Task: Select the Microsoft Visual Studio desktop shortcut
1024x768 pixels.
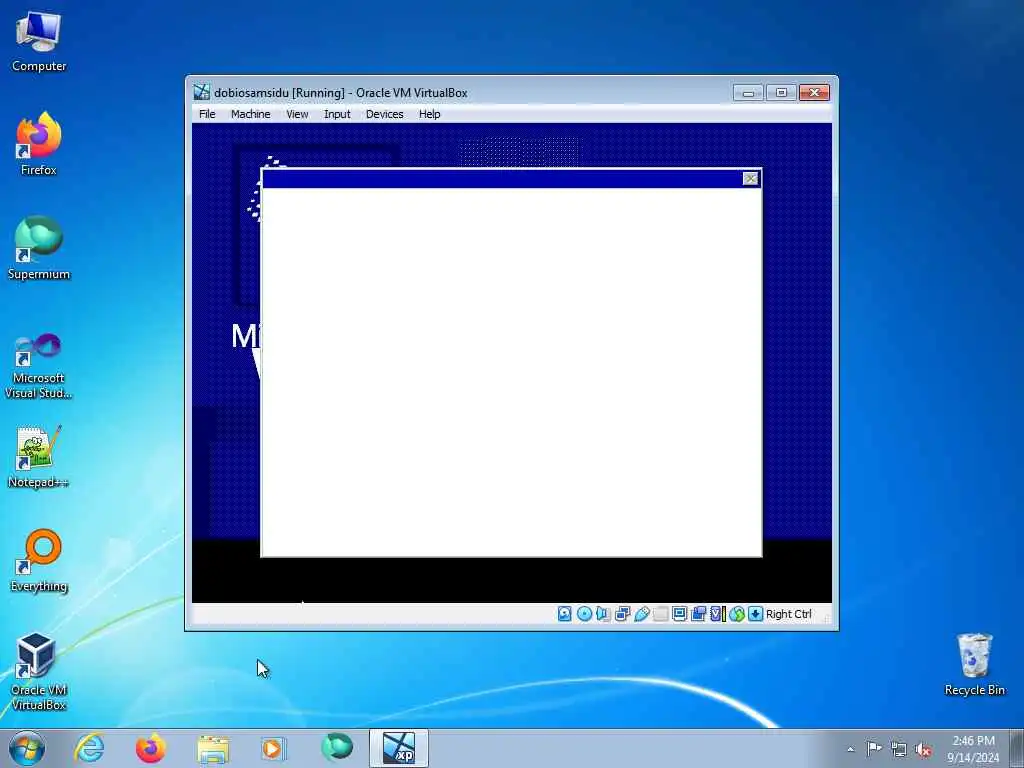Action: tap(39, 366)
